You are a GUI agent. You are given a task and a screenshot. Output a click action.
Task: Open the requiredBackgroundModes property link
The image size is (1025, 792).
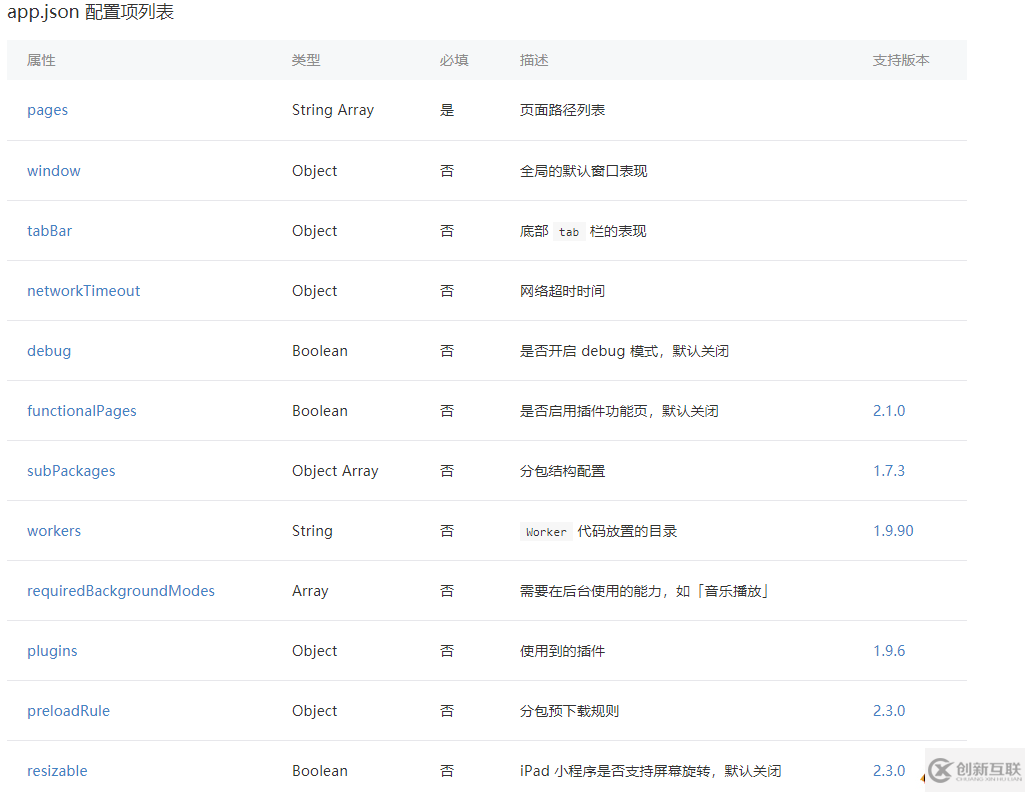click(121, 591)
